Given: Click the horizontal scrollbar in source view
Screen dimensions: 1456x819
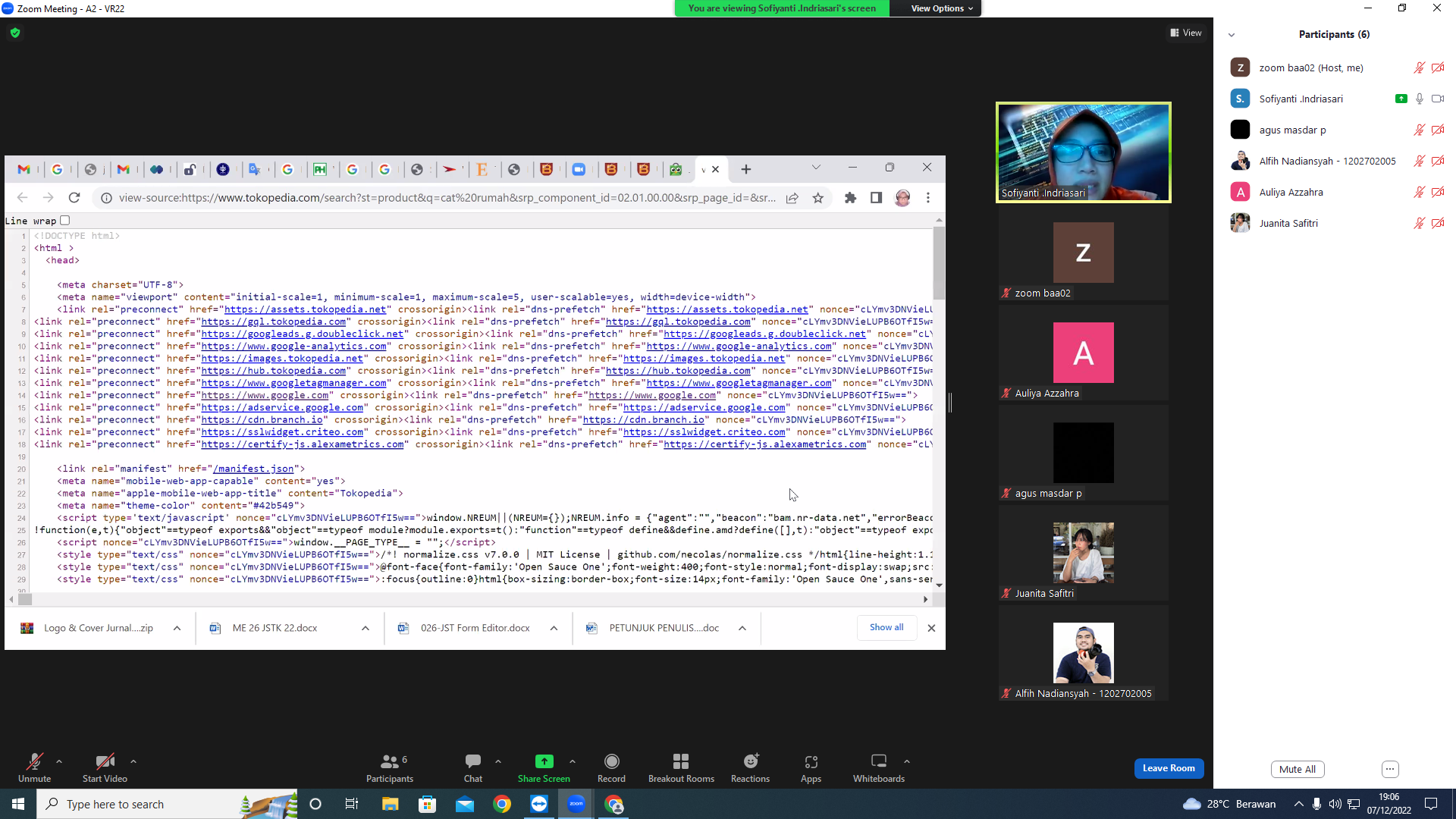Looking at the screenshot, I should pos(25,599).
